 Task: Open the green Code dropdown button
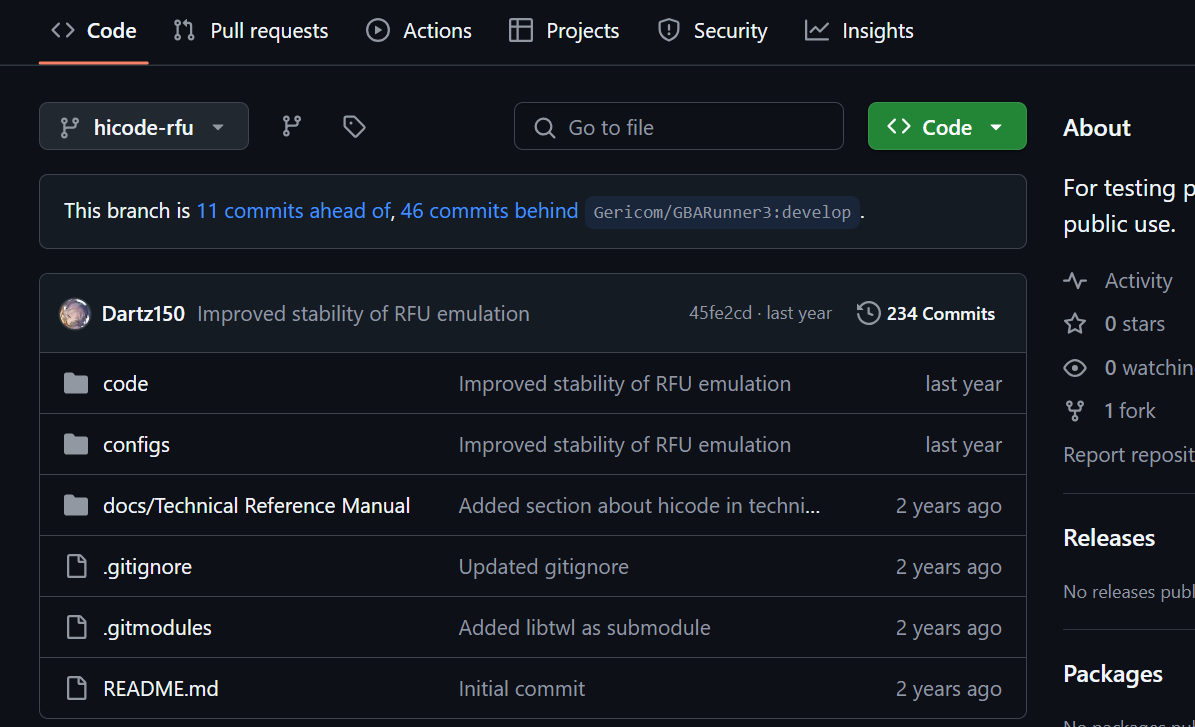947,127
